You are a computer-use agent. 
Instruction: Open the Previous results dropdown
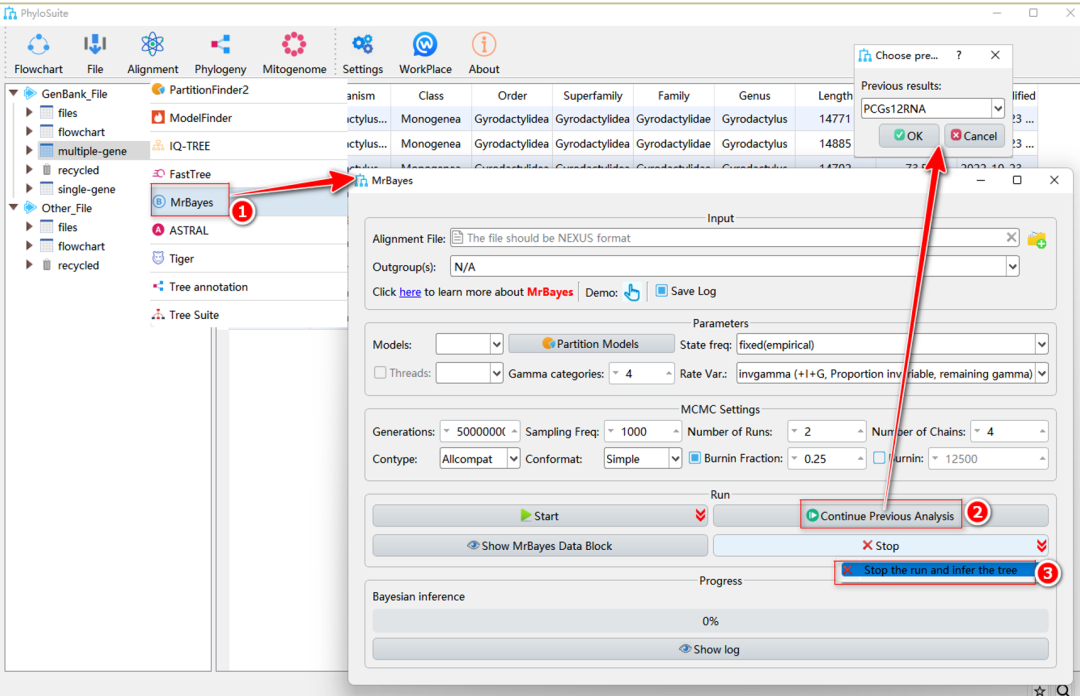tap(997, 108)
